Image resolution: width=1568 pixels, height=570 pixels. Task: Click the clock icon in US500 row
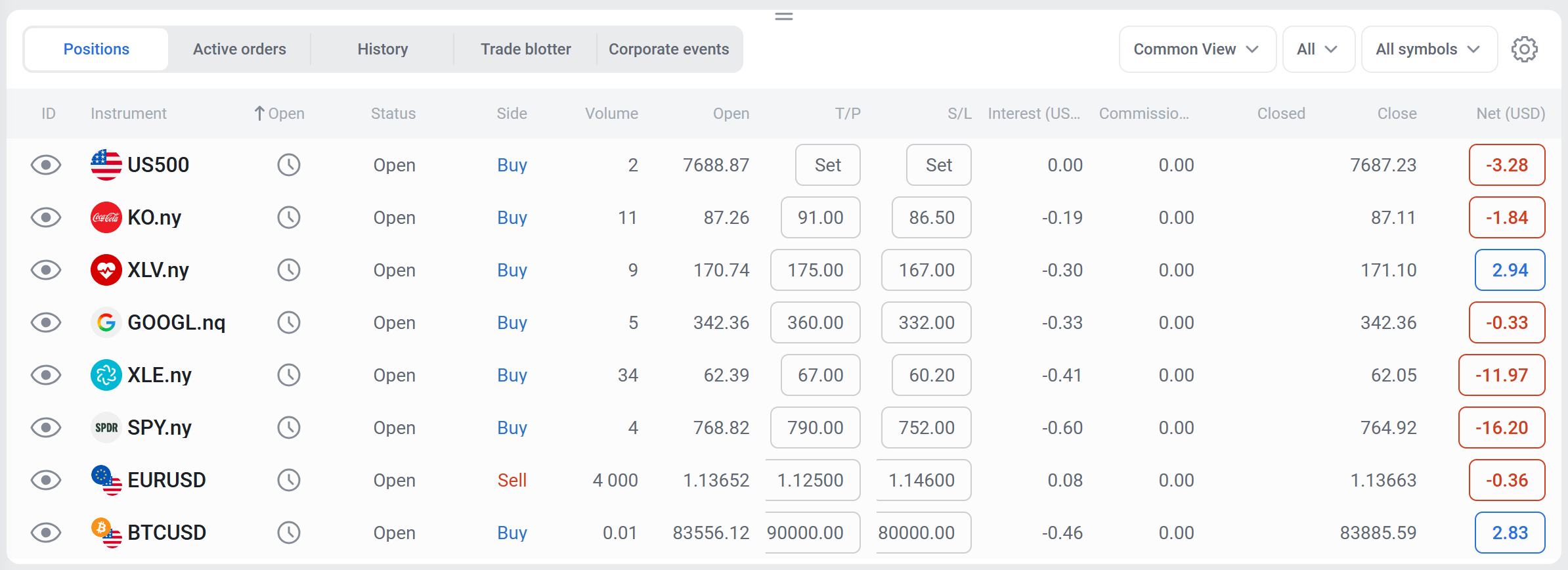click(x=289, y=165)
